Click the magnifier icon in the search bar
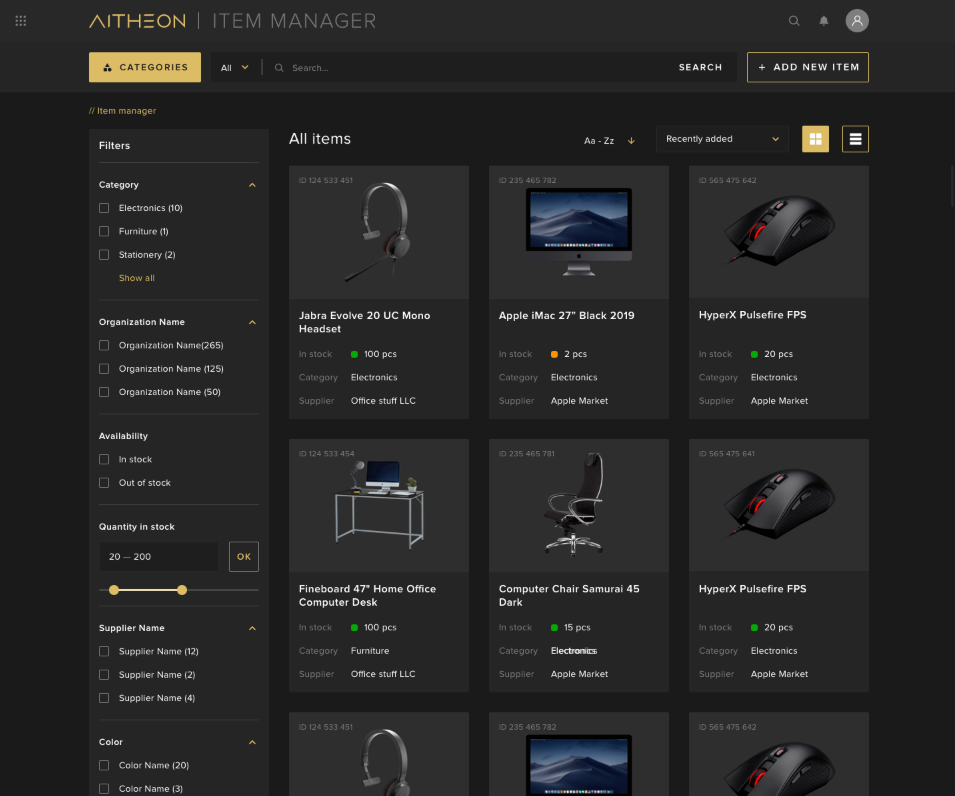This screenshot has height=796, width=955. [279, 68]
